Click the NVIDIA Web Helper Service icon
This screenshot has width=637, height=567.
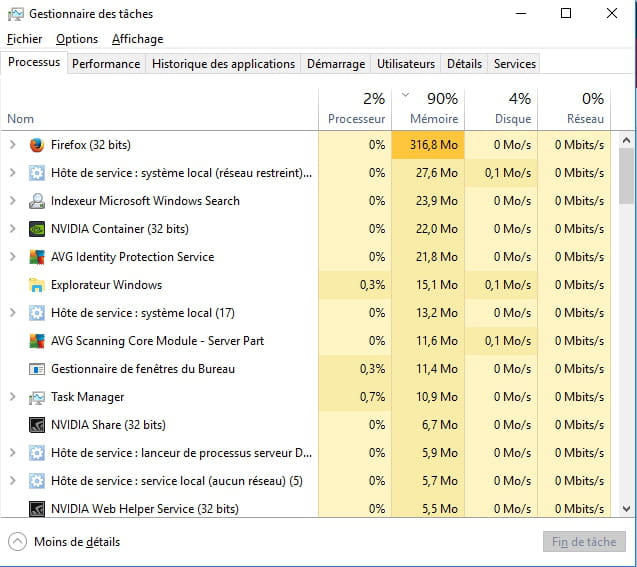coord(37,509)
